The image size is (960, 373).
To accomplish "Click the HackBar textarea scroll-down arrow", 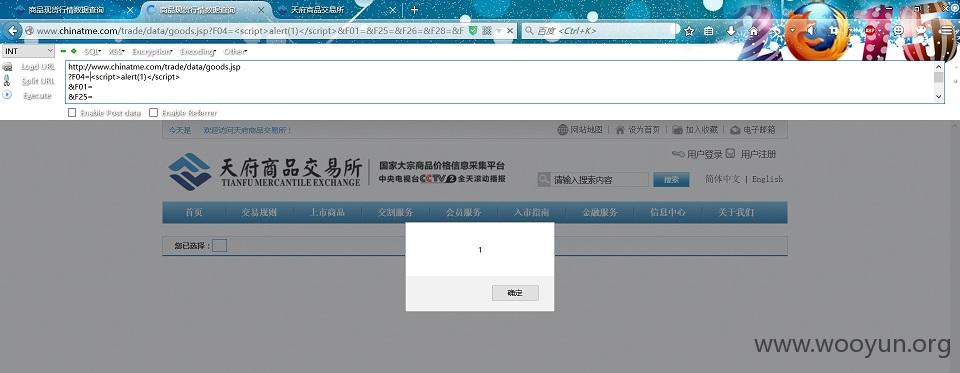I will coord(939,97).
